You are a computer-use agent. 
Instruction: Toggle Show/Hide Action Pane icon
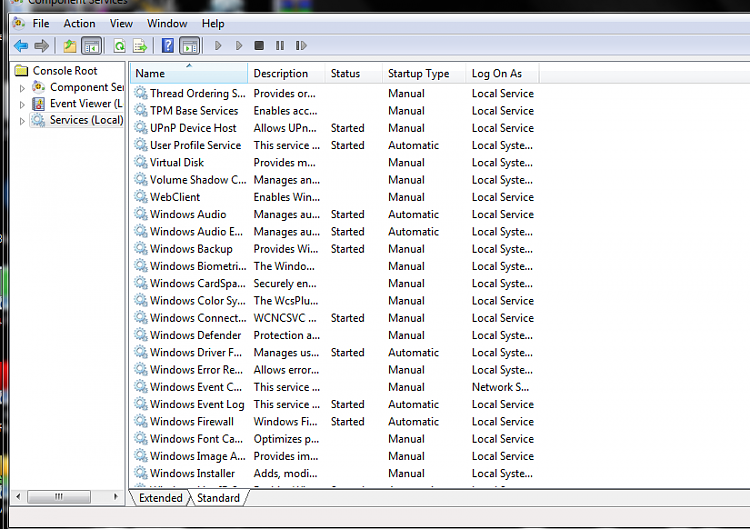pyautogui.click(x=190, y=46)
